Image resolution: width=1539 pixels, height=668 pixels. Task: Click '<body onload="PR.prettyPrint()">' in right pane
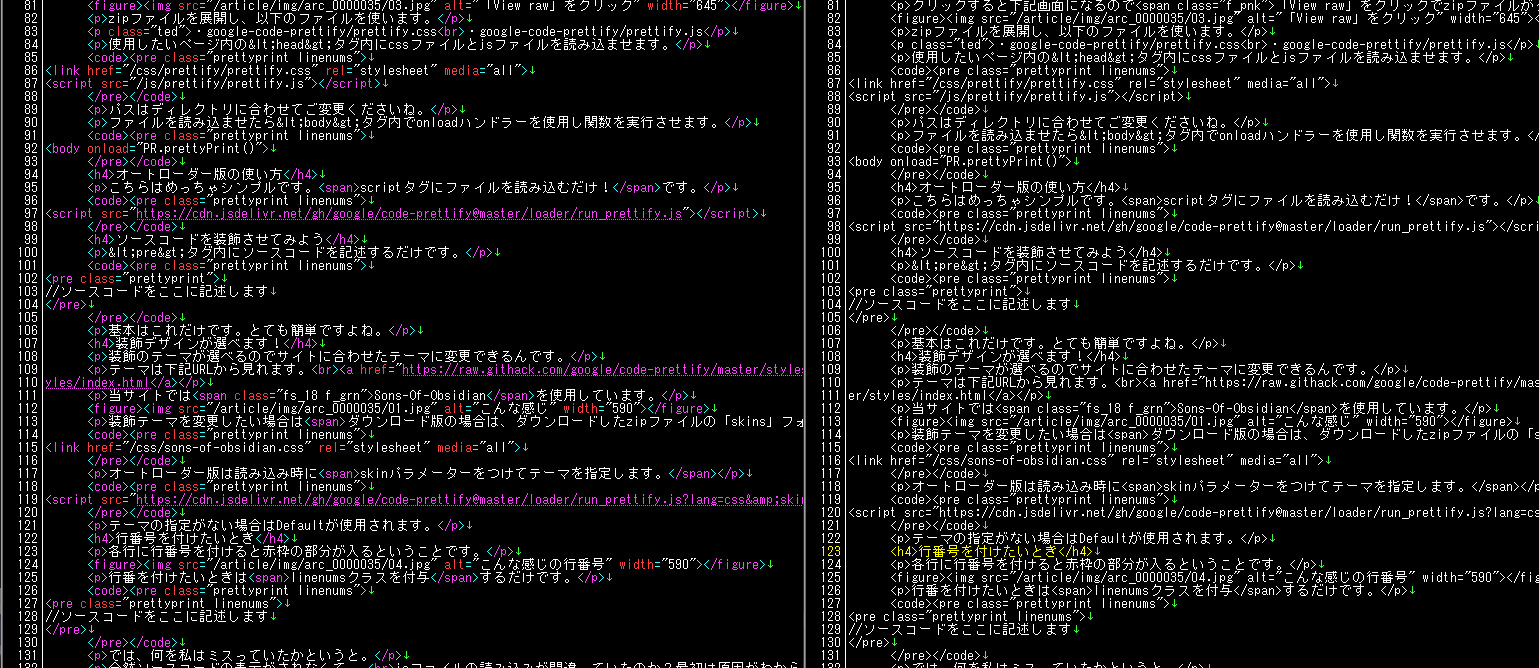pos(963,161)
